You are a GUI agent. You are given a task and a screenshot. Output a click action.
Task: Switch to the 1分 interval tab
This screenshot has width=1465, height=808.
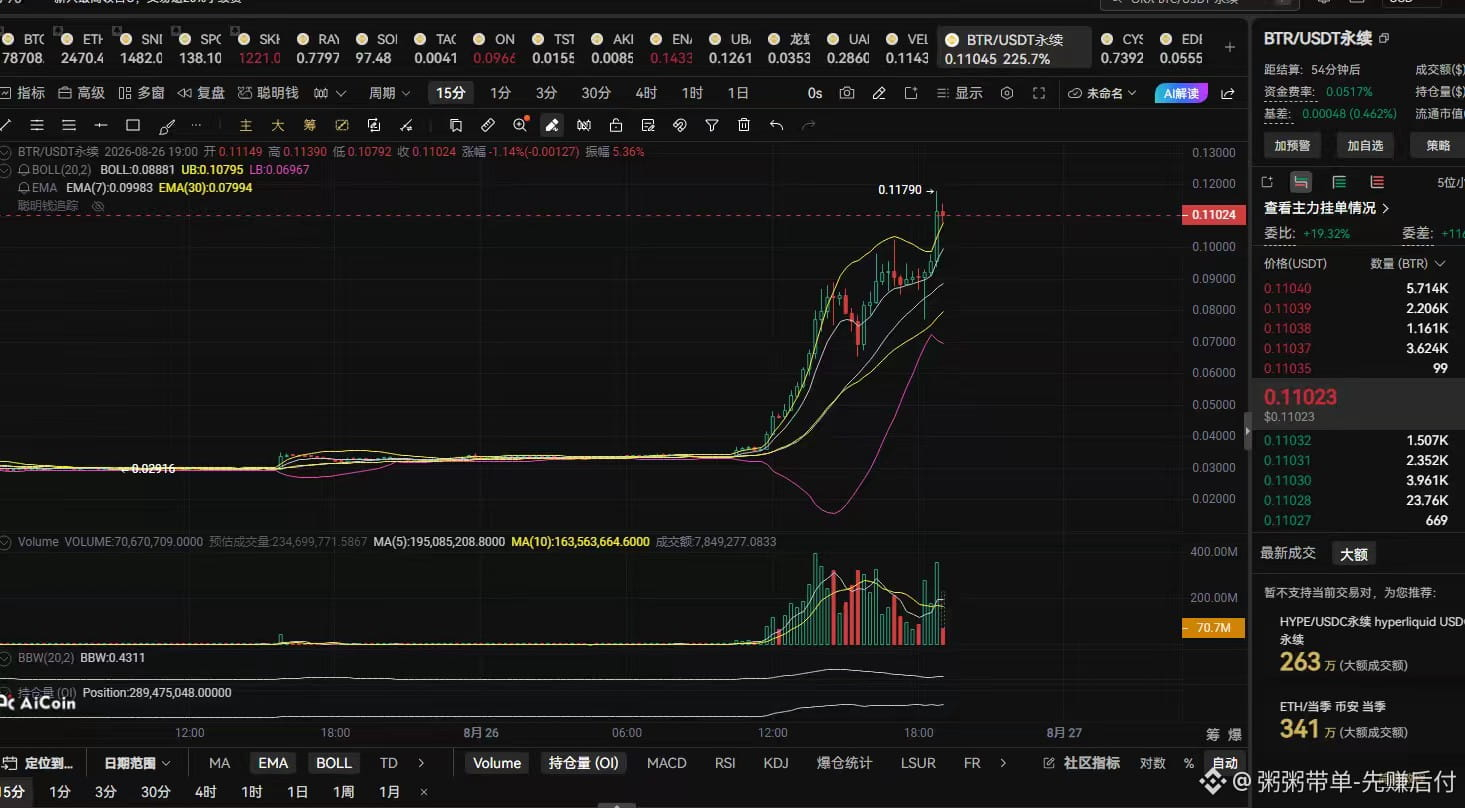click(x=501, y=93)
